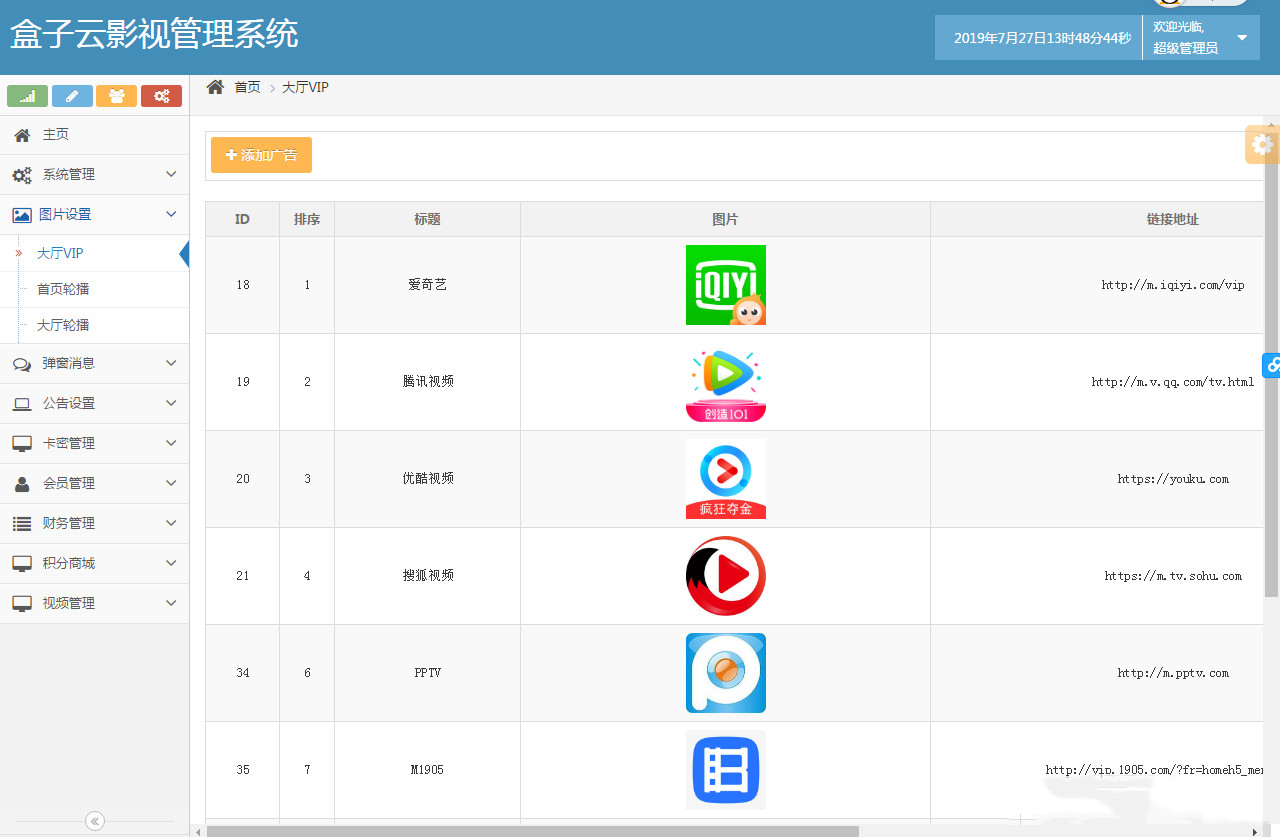1280x837 pixels.
Task: Click the PPTV logo image
Action: click(726, 673)
